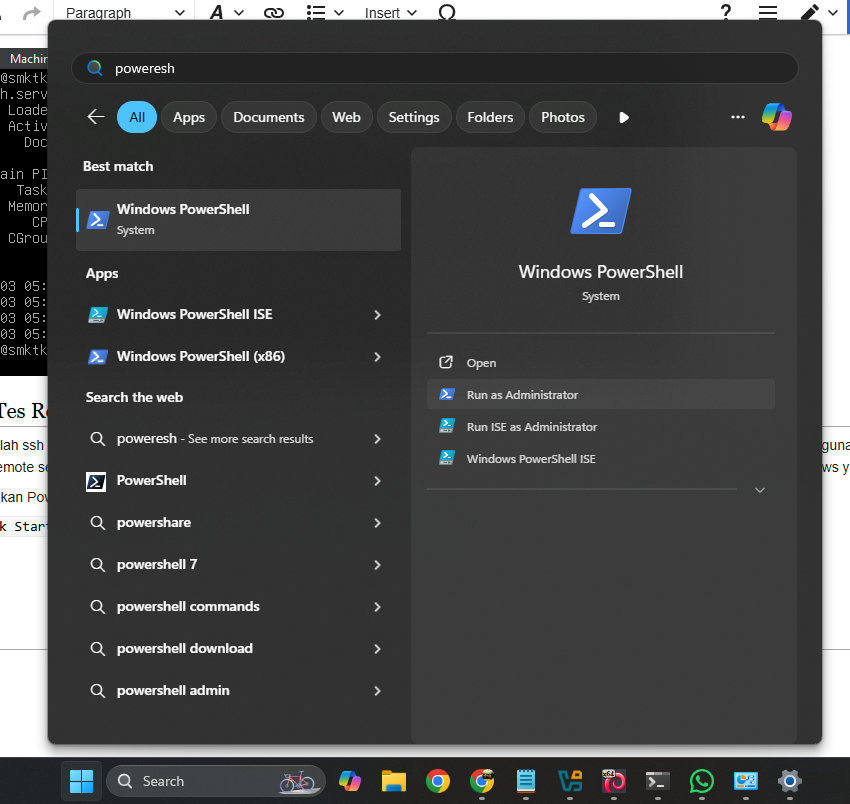The height and width of the screenshot is (804, 850).
Task: Open the more options ellipsis menu
Action: point(737,117)
